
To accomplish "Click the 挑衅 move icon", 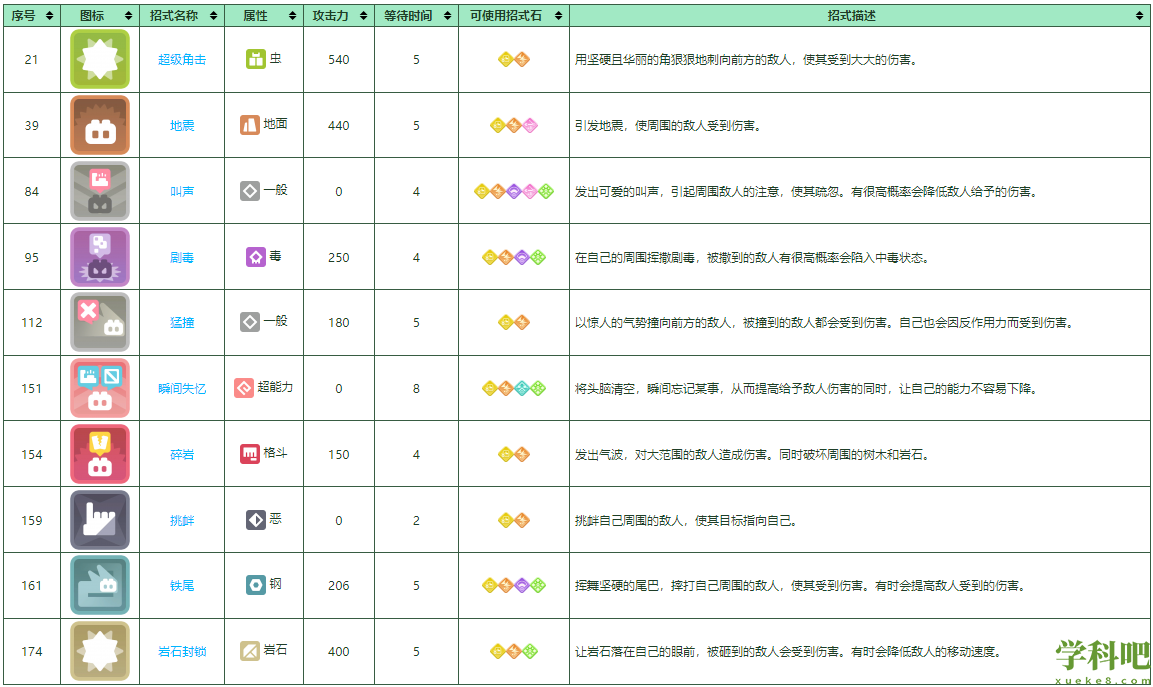I will click(100, 520).
